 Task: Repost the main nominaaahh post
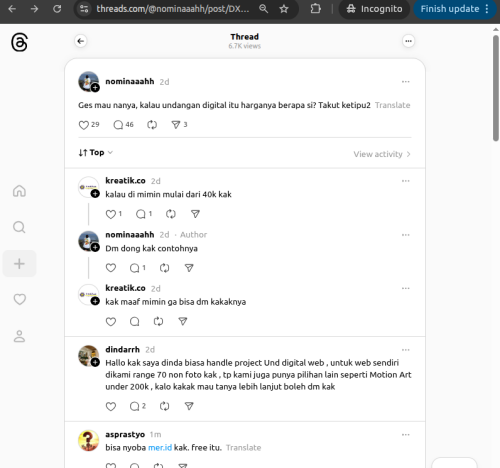(x=152, y=125)
